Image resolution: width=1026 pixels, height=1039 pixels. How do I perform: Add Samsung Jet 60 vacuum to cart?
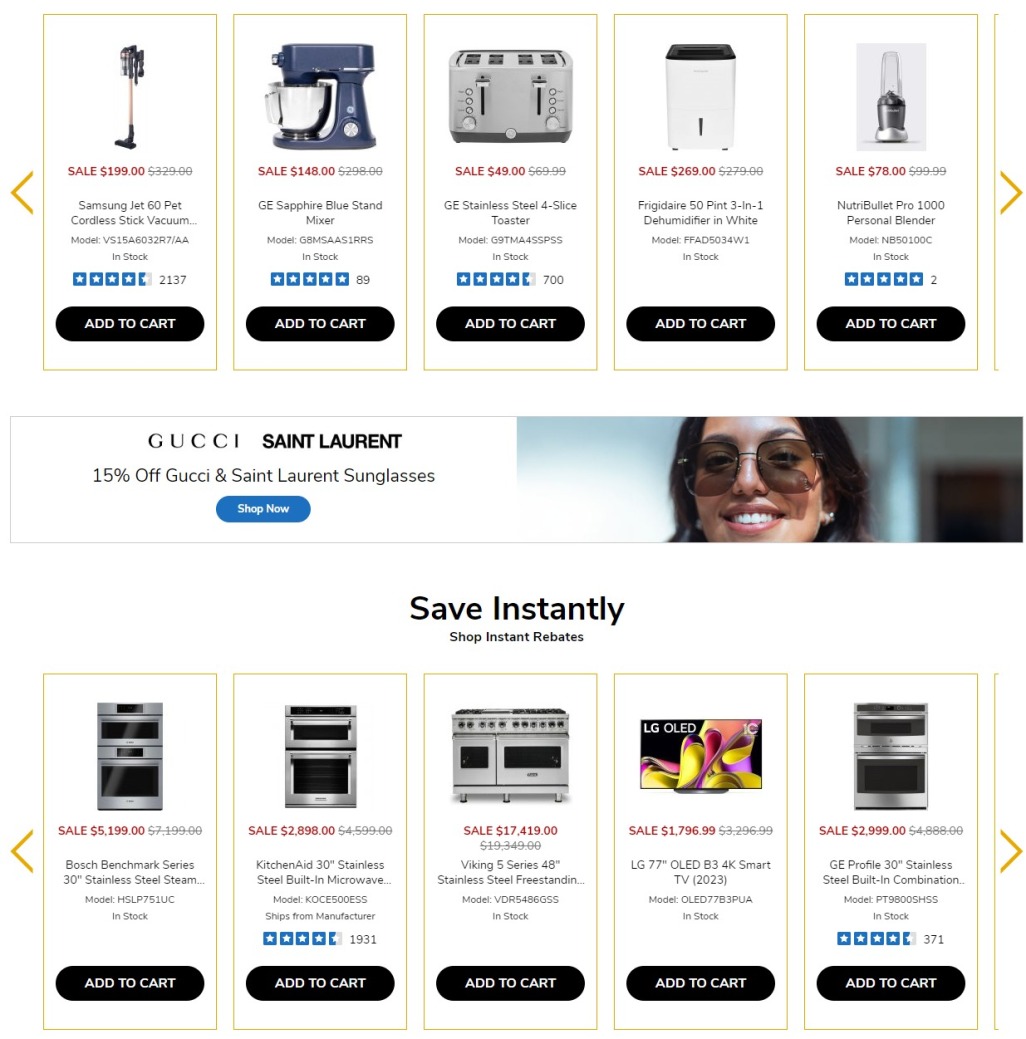130,324
